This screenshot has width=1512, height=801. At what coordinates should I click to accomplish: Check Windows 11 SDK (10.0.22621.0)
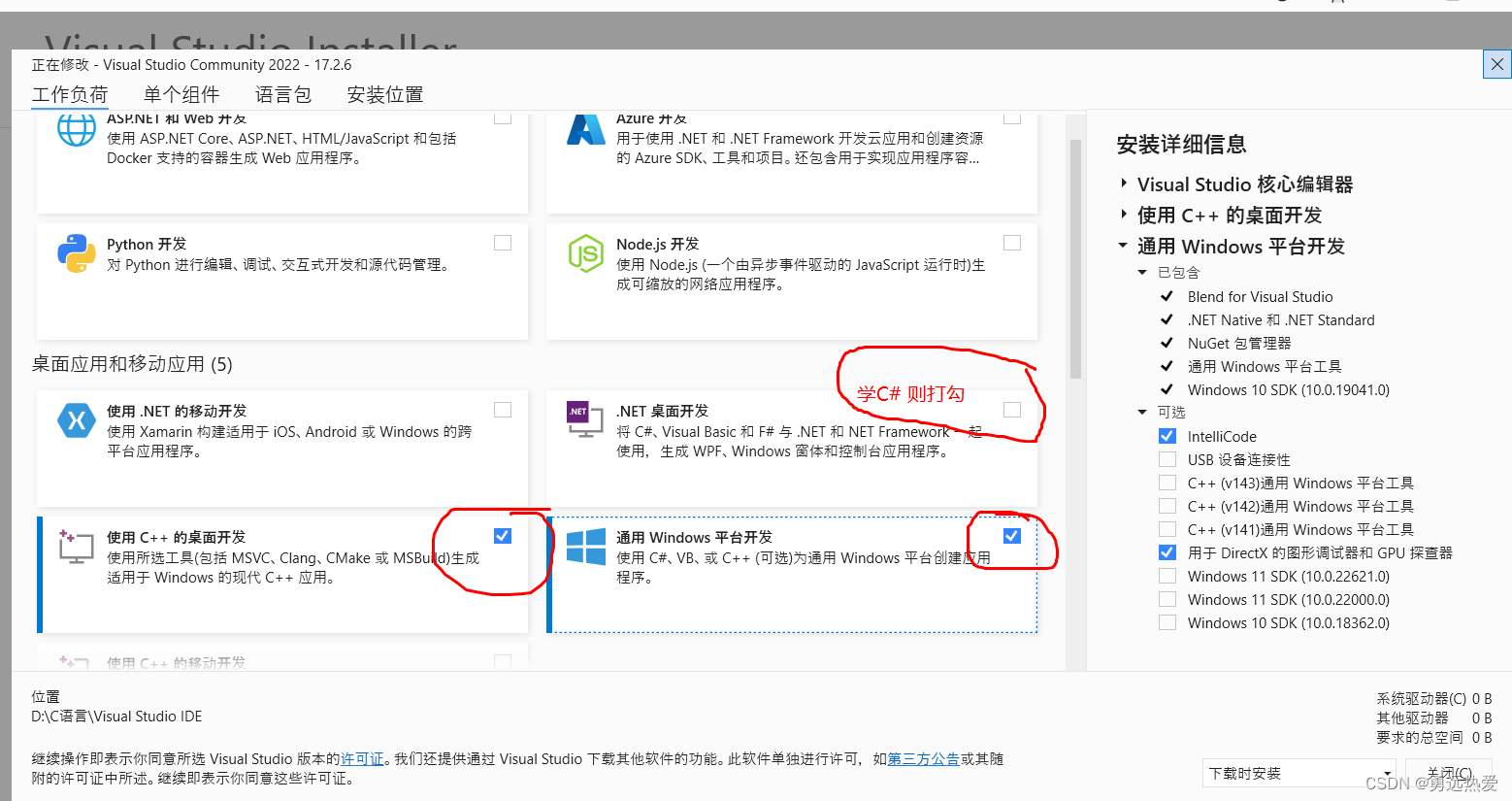pos(1167,576)
